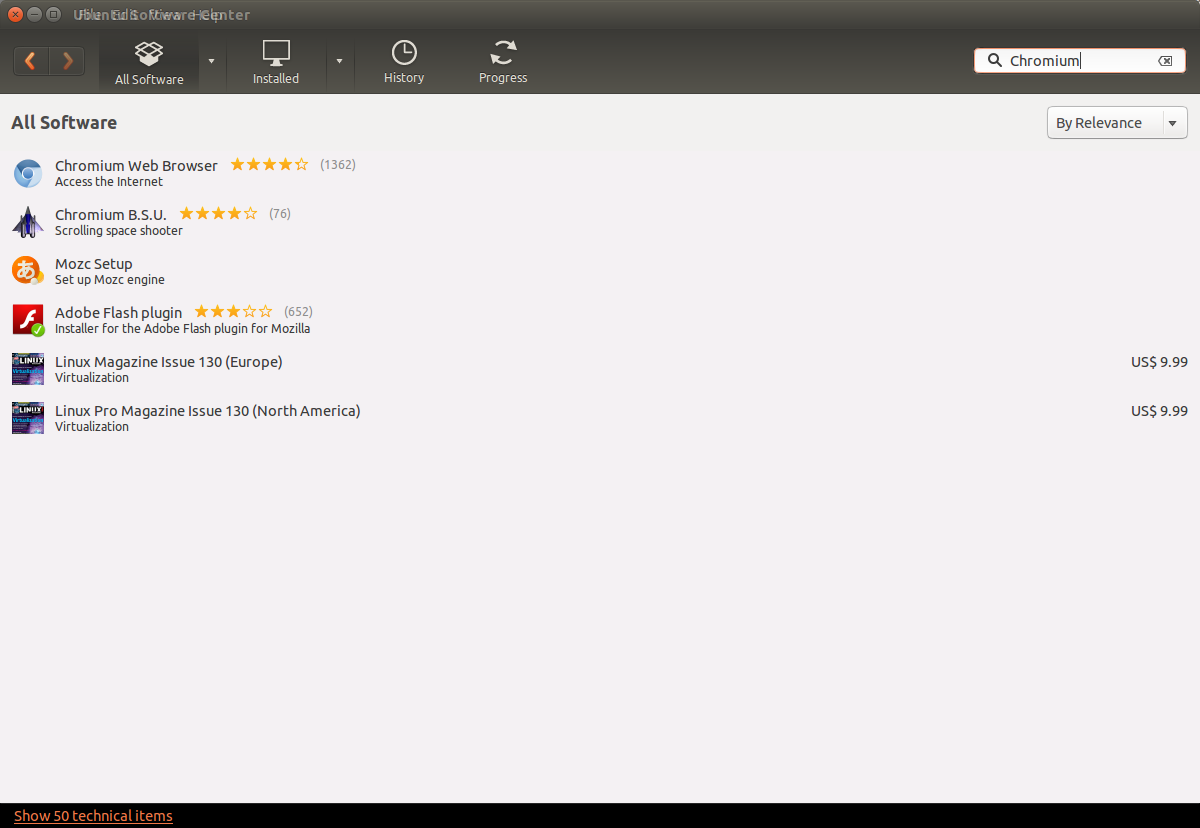
Task: Click the (652) review count
Action: point(298,312)
